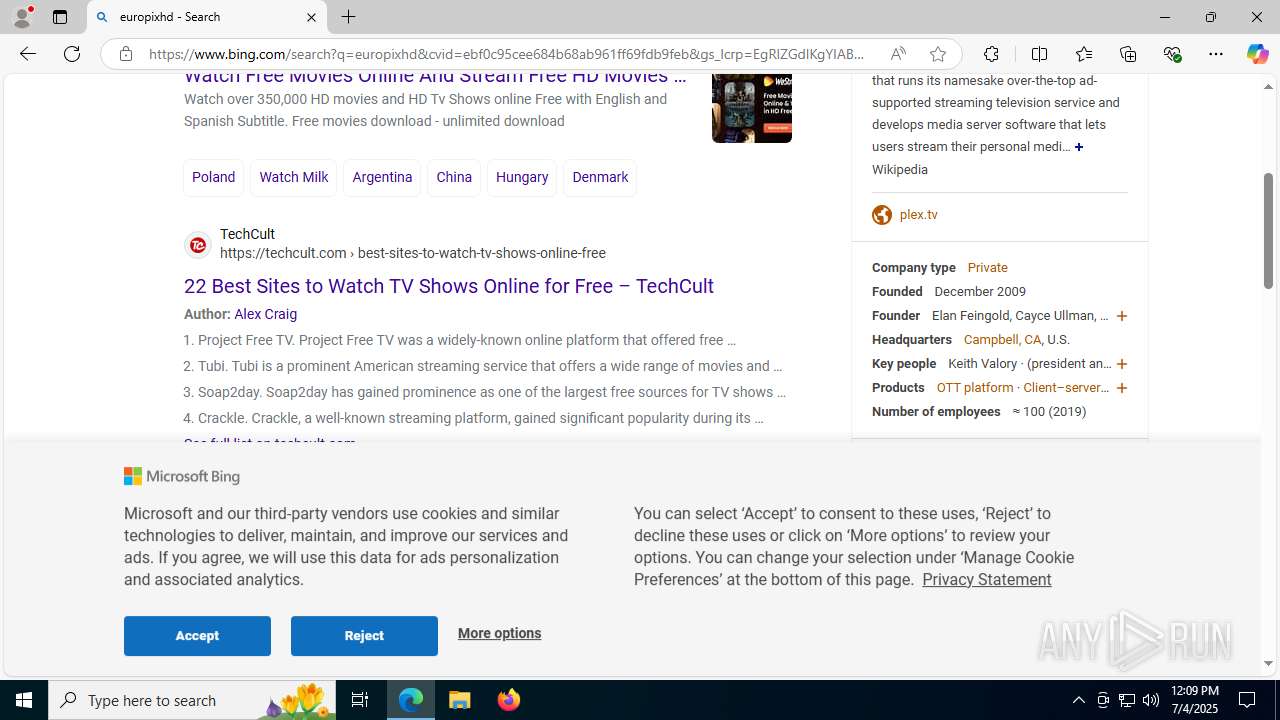
Task: Open Browser essentials icon
Action: pyautogui.click(x=1172, y=54)
